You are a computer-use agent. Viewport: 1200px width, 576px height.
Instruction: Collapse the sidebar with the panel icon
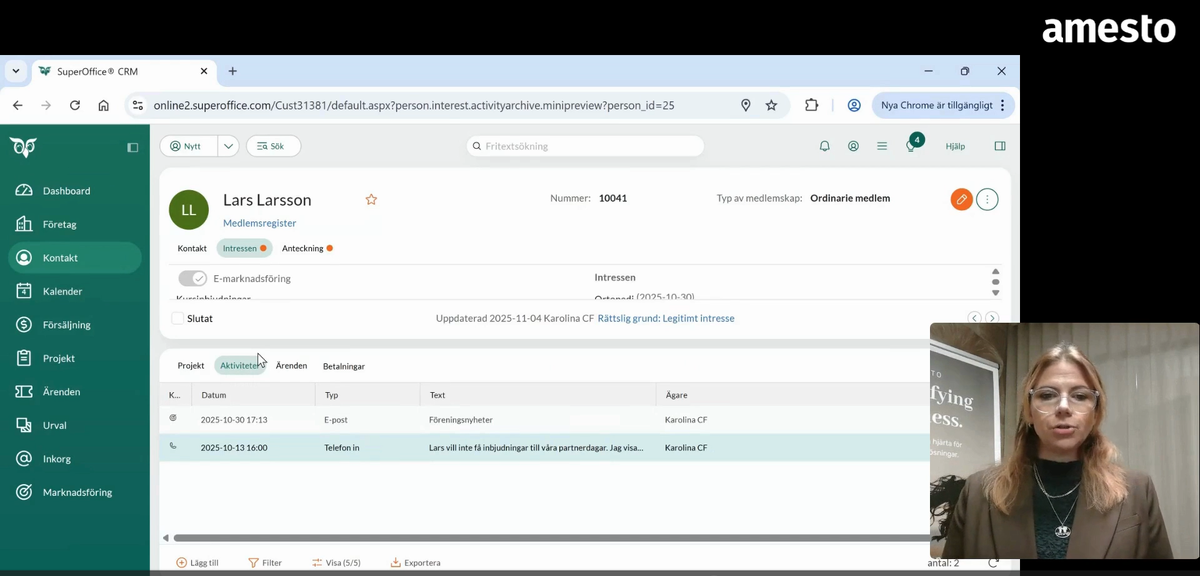tap(132, 146)
